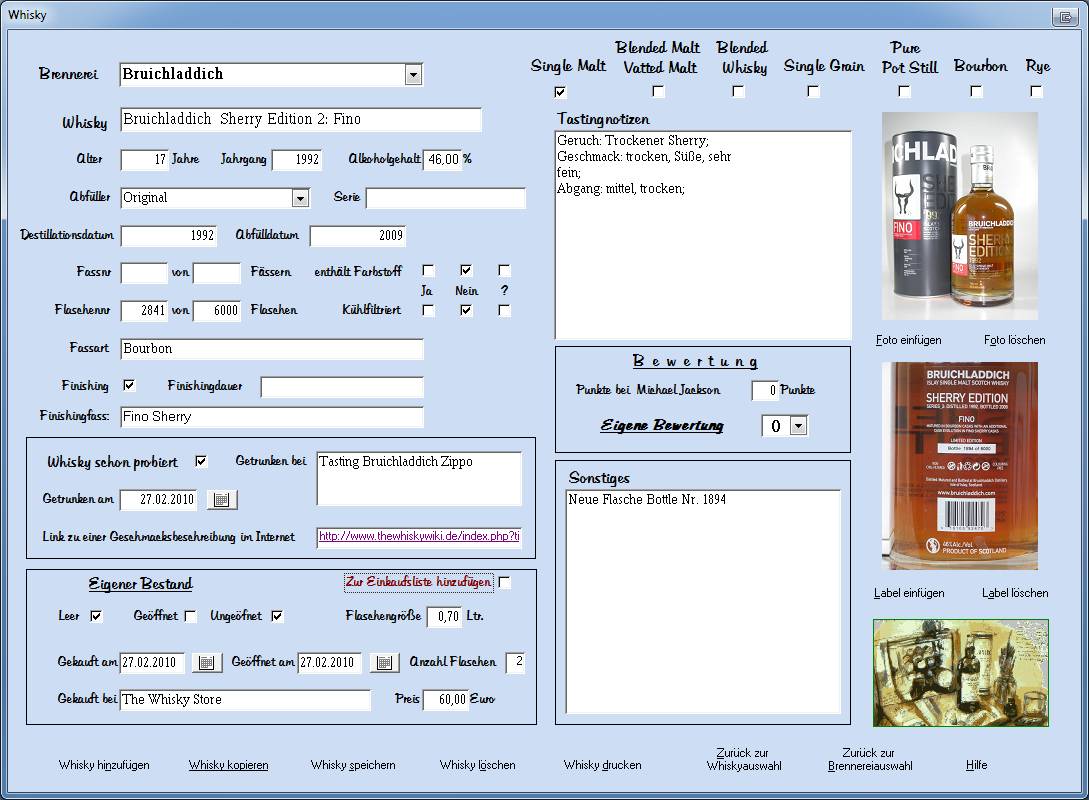This screenshot has width=1089, height=800.
Task: Toggle the Single Malt checkbox
Action: click(560, 92)
